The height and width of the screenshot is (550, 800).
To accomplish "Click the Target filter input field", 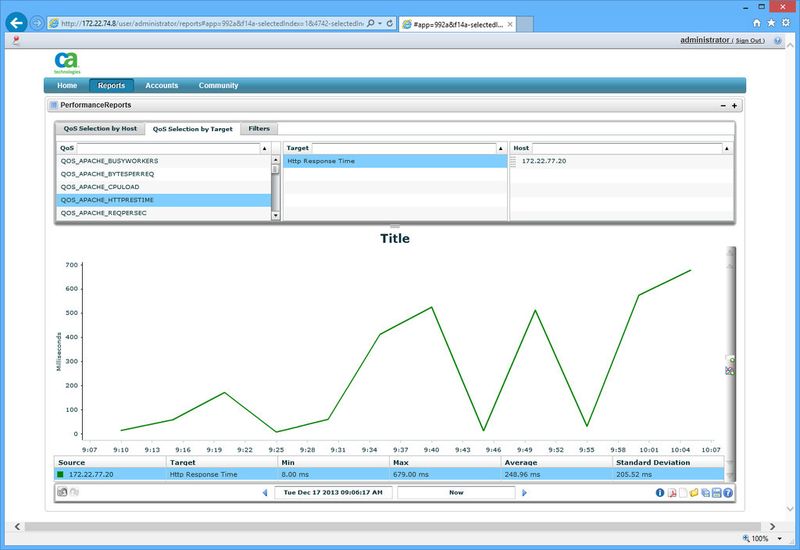I will point(404,148).
